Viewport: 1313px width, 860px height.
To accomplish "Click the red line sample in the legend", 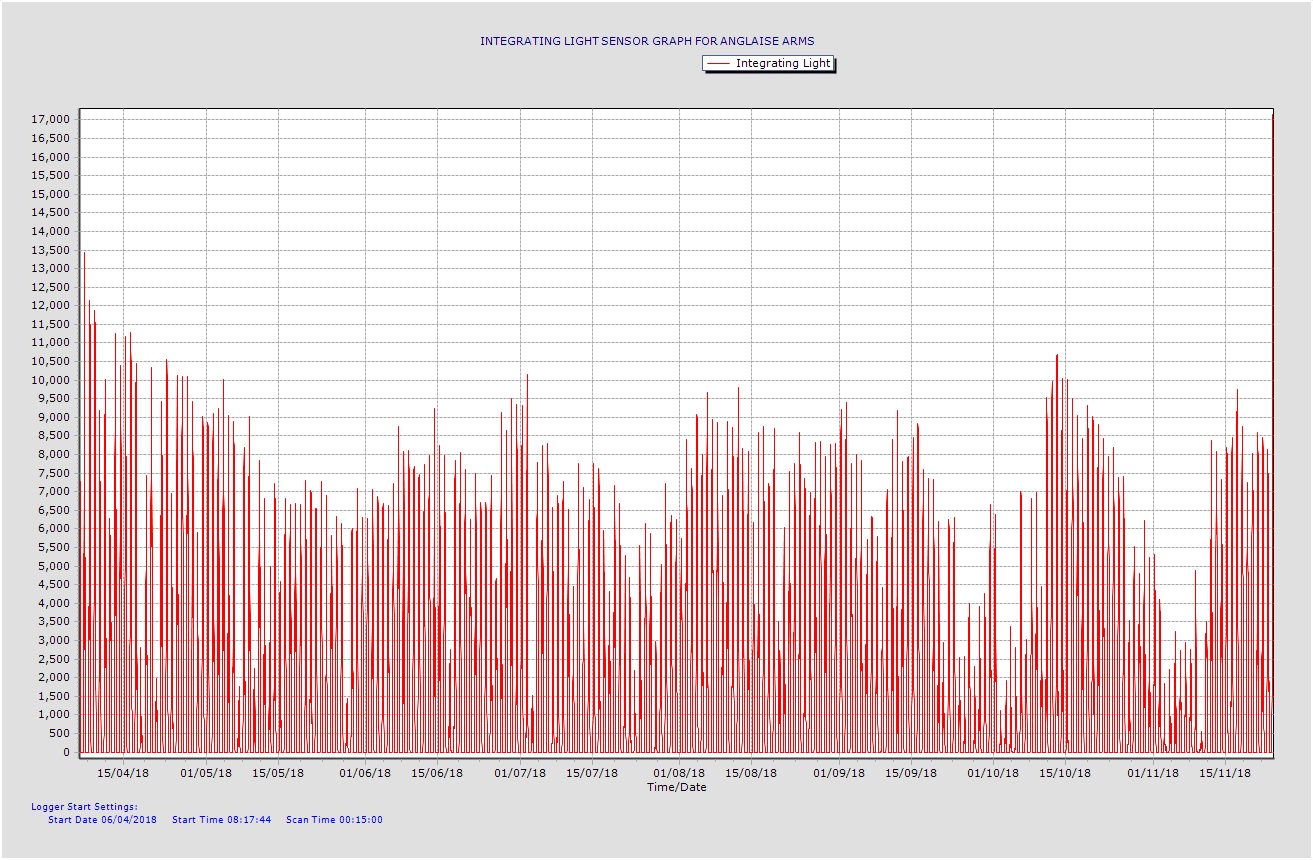I will (719, 64).
